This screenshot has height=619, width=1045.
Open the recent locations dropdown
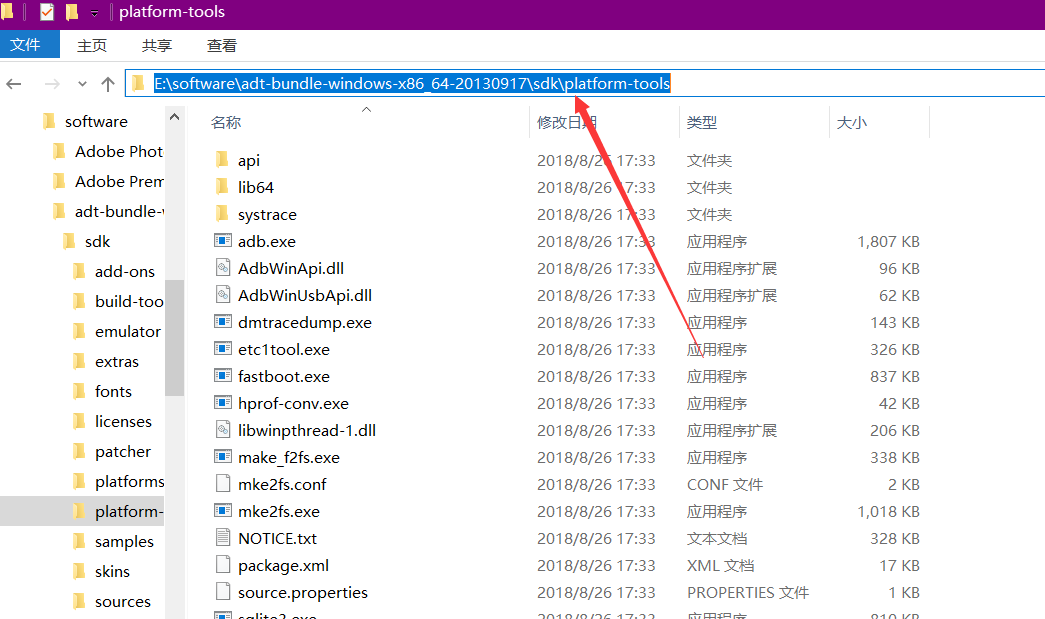point(82,84)
